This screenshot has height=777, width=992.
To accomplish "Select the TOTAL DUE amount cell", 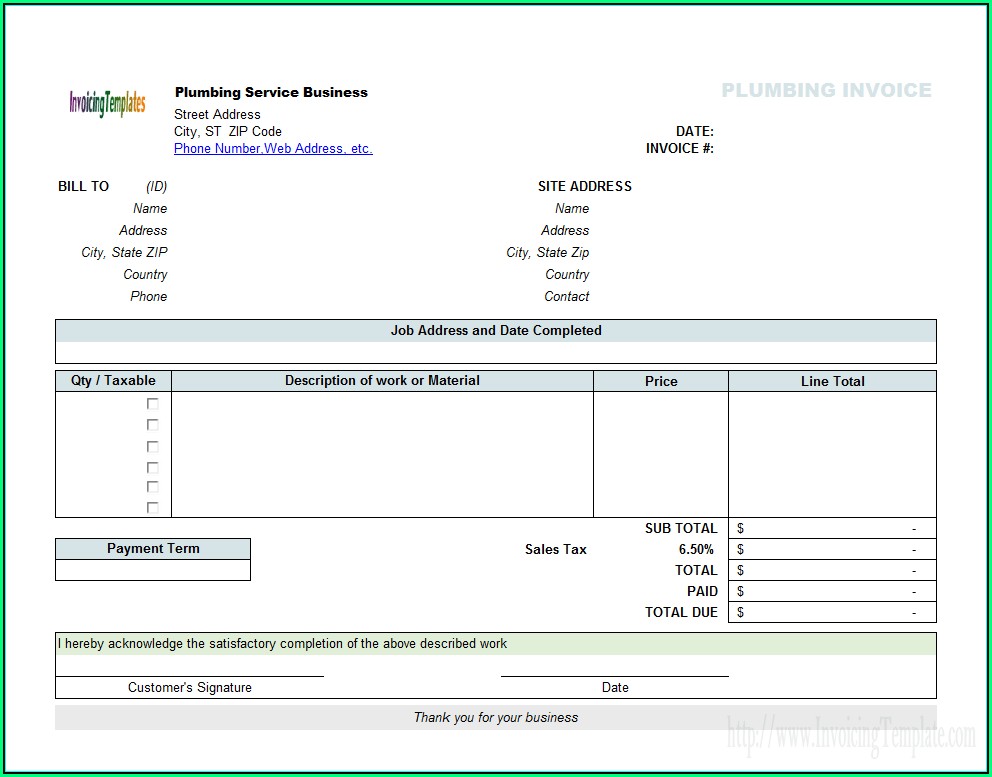I will [832, 612].
